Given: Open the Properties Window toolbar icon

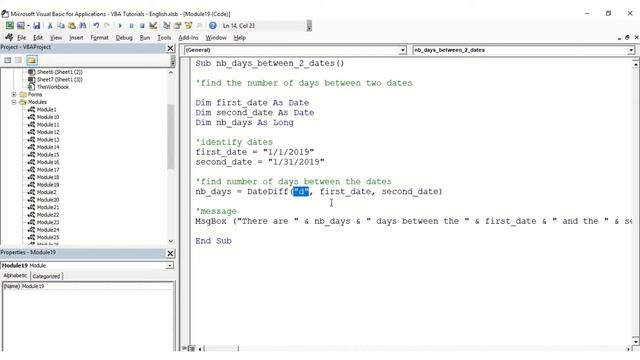Looking at the screenshot, I should [178, 25].
